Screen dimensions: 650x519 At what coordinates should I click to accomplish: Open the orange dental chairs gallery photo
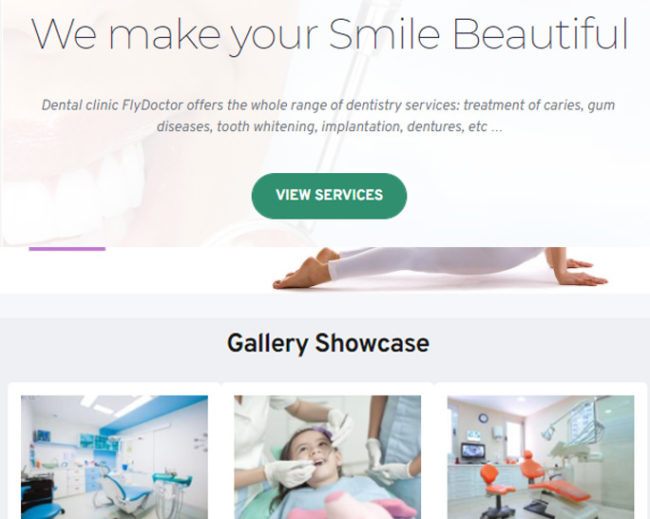tap(541, 457)
